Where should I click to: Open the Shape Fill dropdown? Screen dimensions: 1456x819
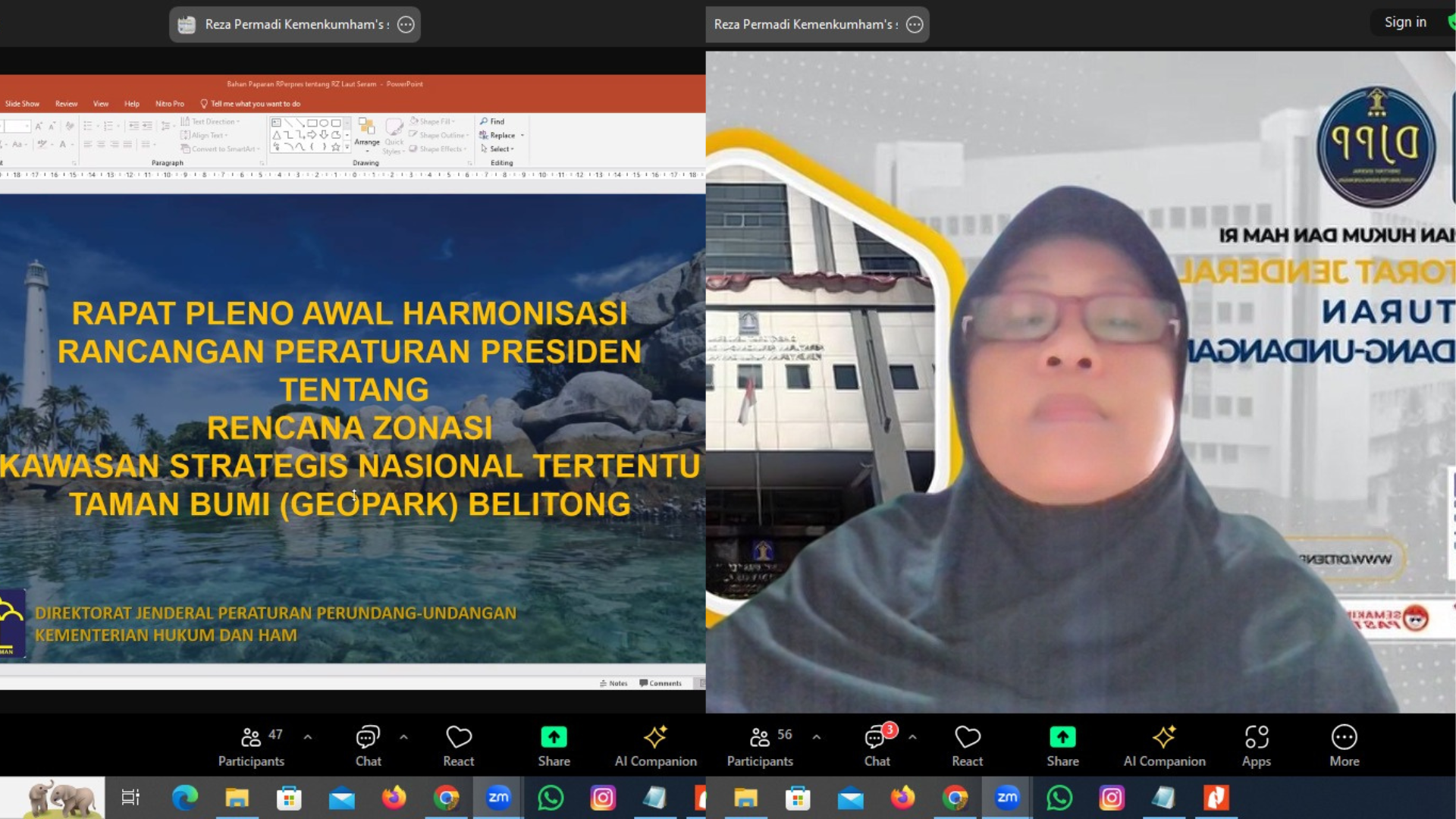click(x=432, y=121)
